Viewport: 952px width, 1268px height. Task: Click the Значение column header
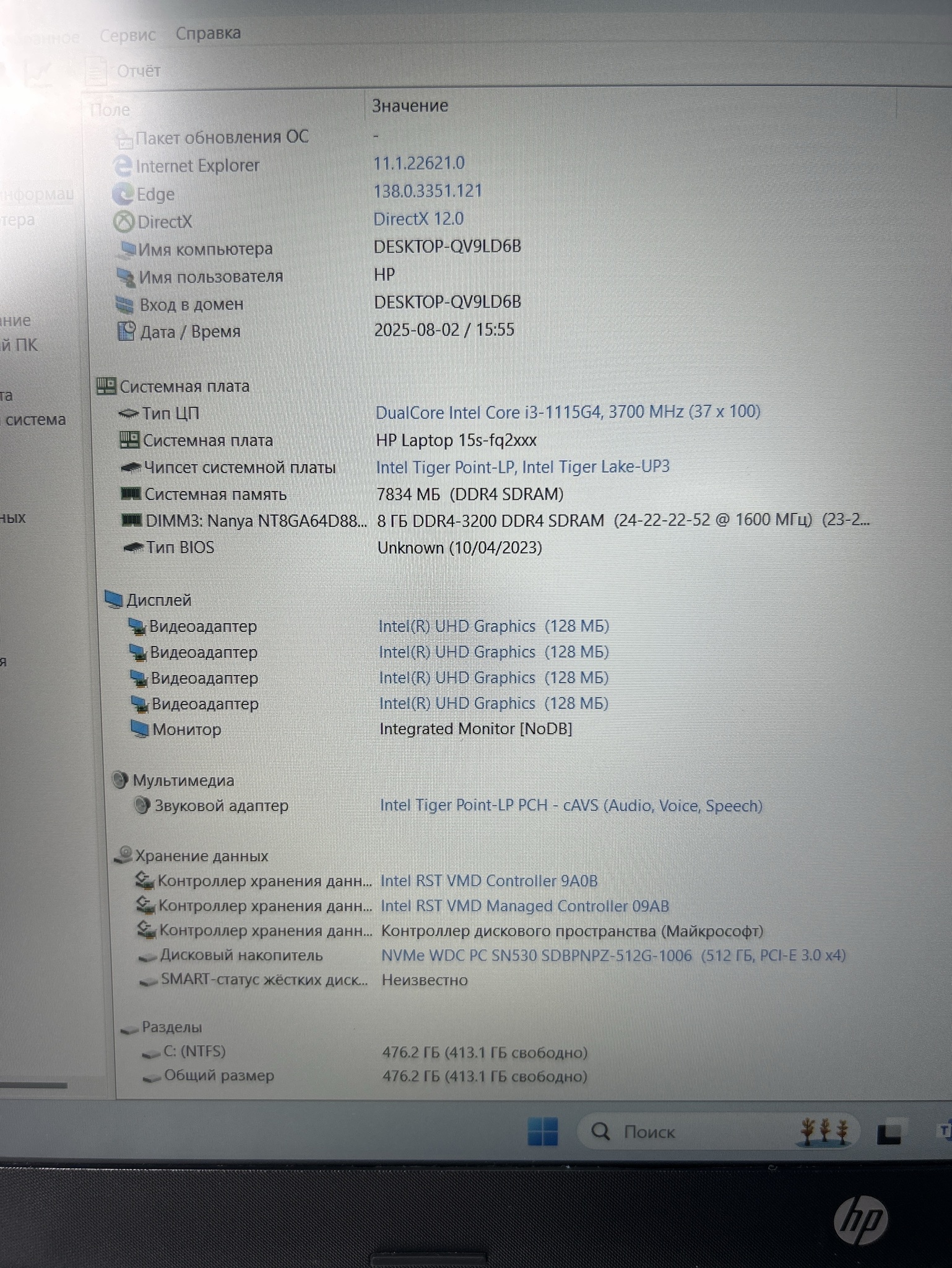tap(410, 106)
